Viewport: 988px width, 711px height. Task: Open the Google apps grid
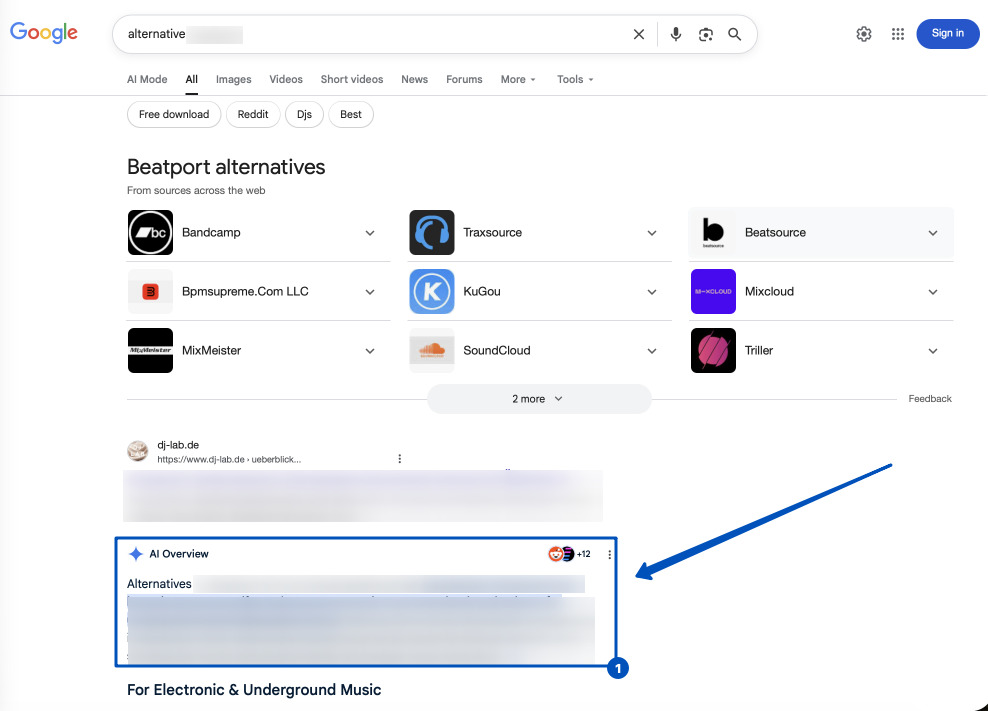tap(898, 34)
